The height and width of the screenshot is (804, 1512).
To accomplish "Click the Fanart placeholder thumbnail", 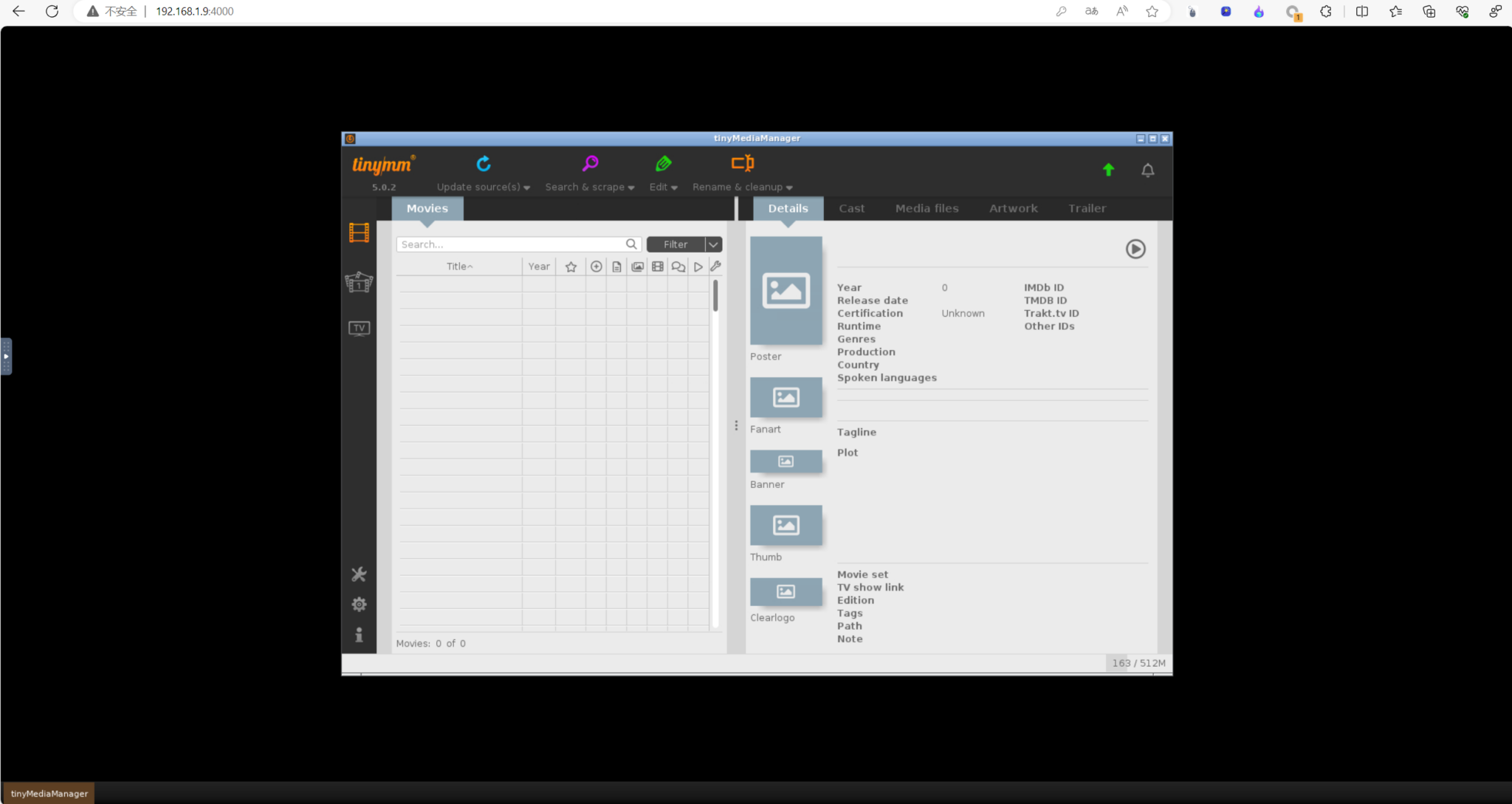I will pyautogui.click(x=786, y=398).
